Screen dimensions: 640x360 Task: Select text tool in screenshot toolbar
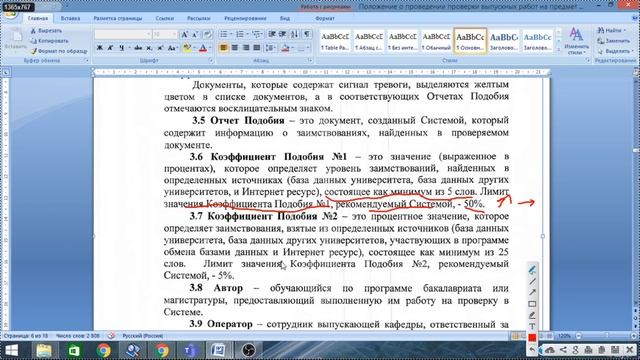pos(532,326)
